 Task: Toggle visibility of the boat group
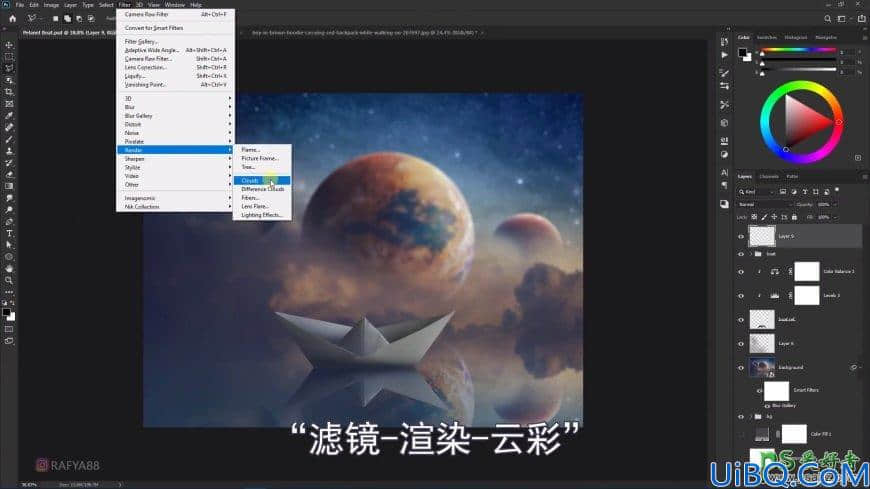click(x=741, y=254)
